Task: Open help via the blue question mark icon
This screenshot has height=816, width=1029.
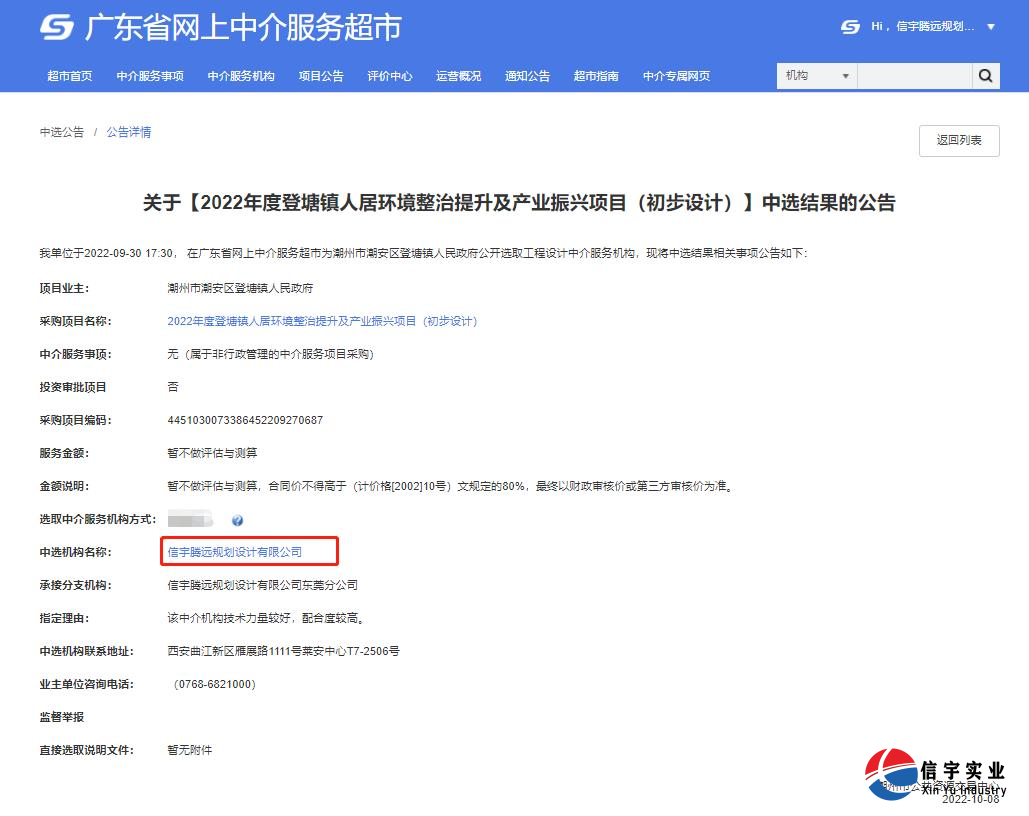Action: click(x=236, y=519)
